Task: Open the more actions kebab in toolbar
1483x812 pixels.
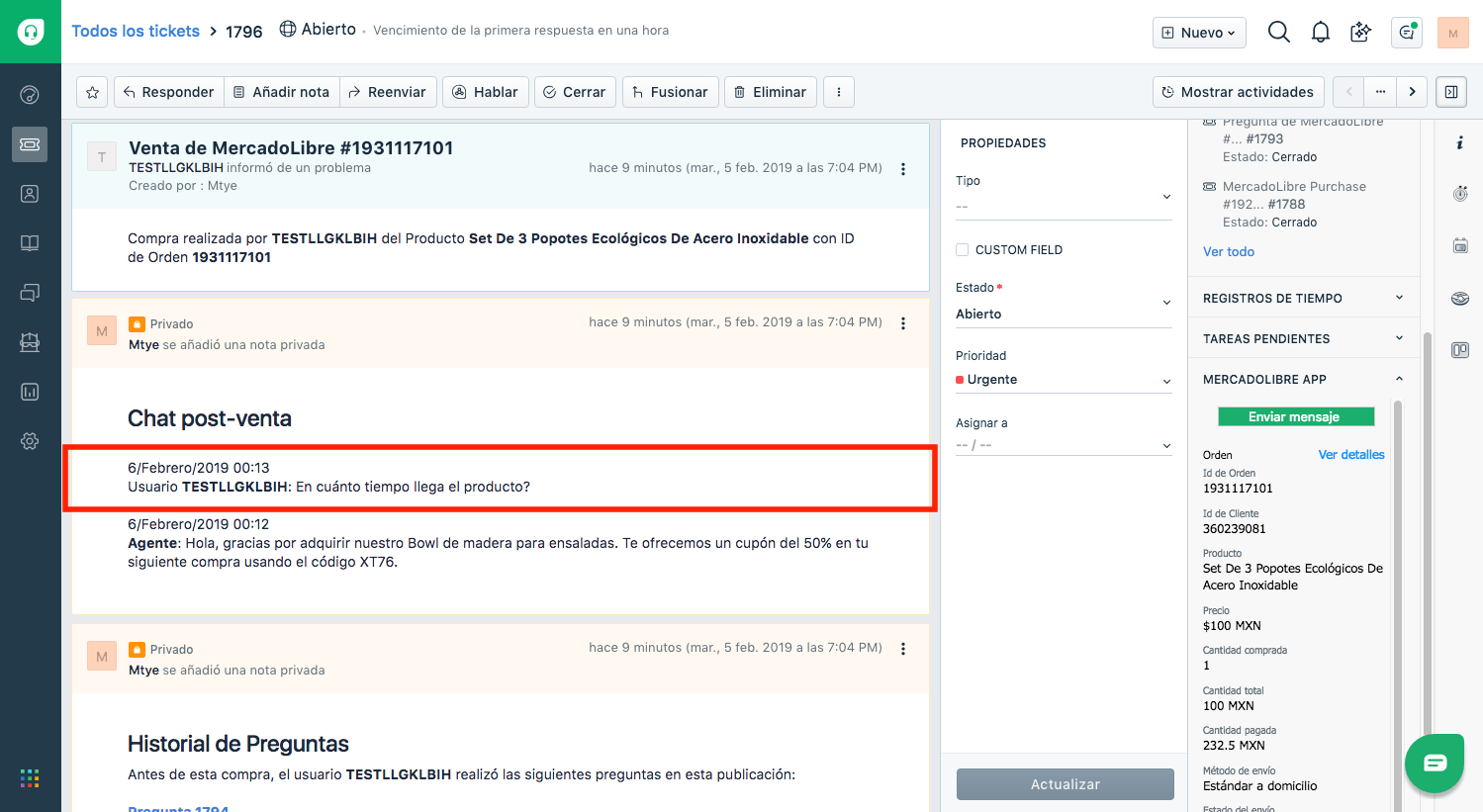Action: (x=839, y=92)
